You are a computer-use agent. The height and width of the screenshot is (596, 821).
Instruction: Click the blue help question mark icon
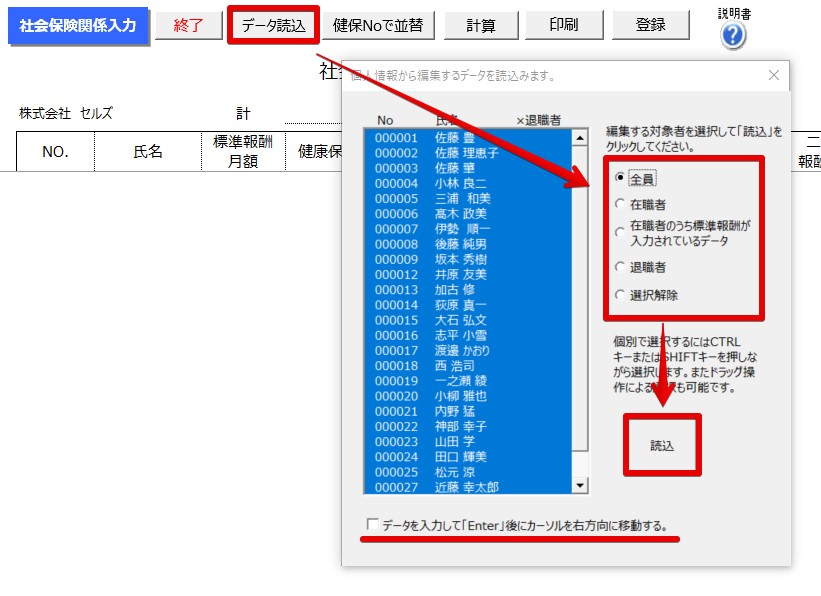733,36
